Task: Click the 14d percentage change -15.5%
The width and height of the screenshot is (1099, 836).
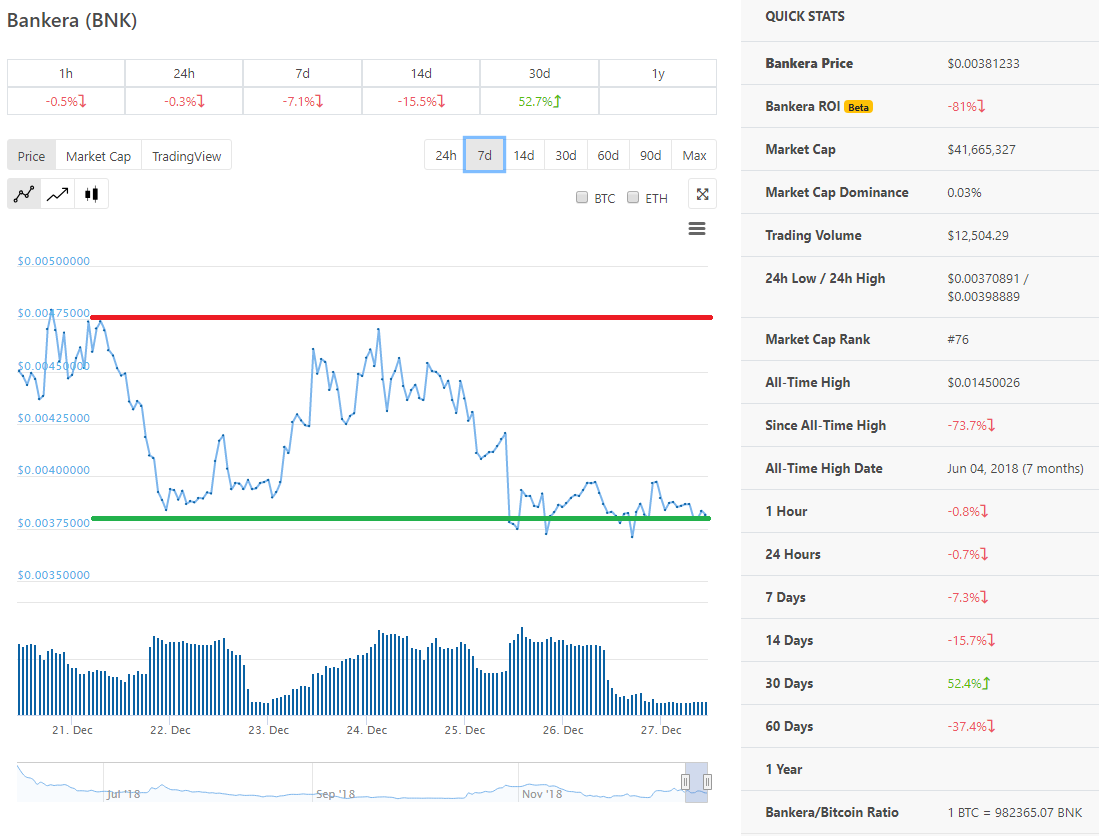Action: [421, 102]
